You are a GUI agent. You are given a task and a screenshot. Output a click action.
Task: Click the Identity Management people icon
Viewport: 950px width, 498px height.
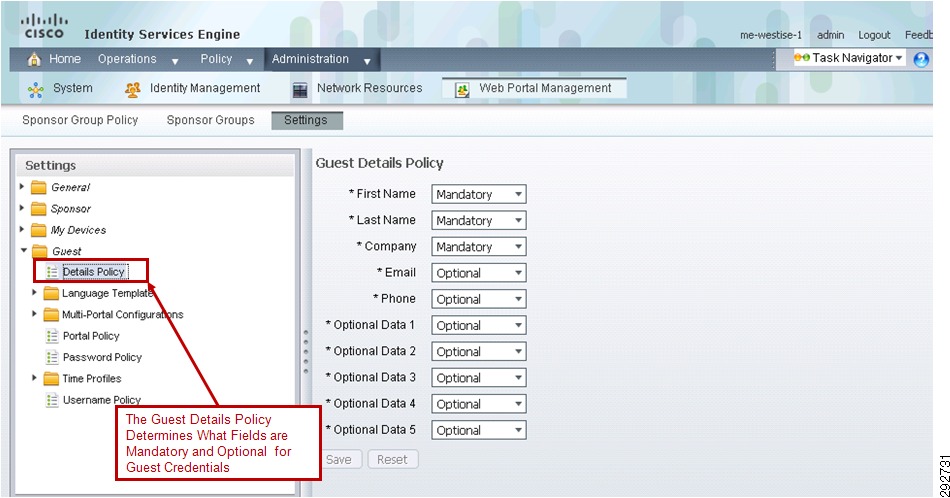133,90
